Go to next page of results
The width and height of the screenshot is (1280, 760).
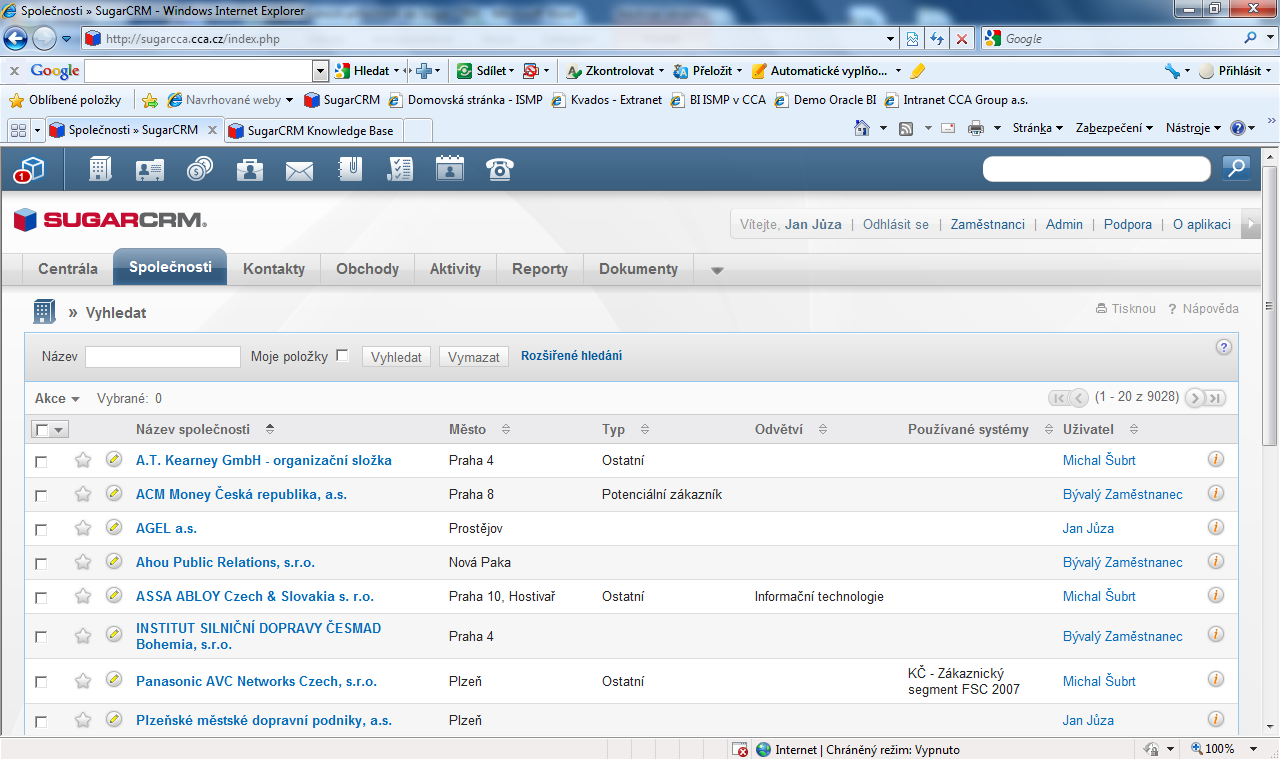(1194, 398)
